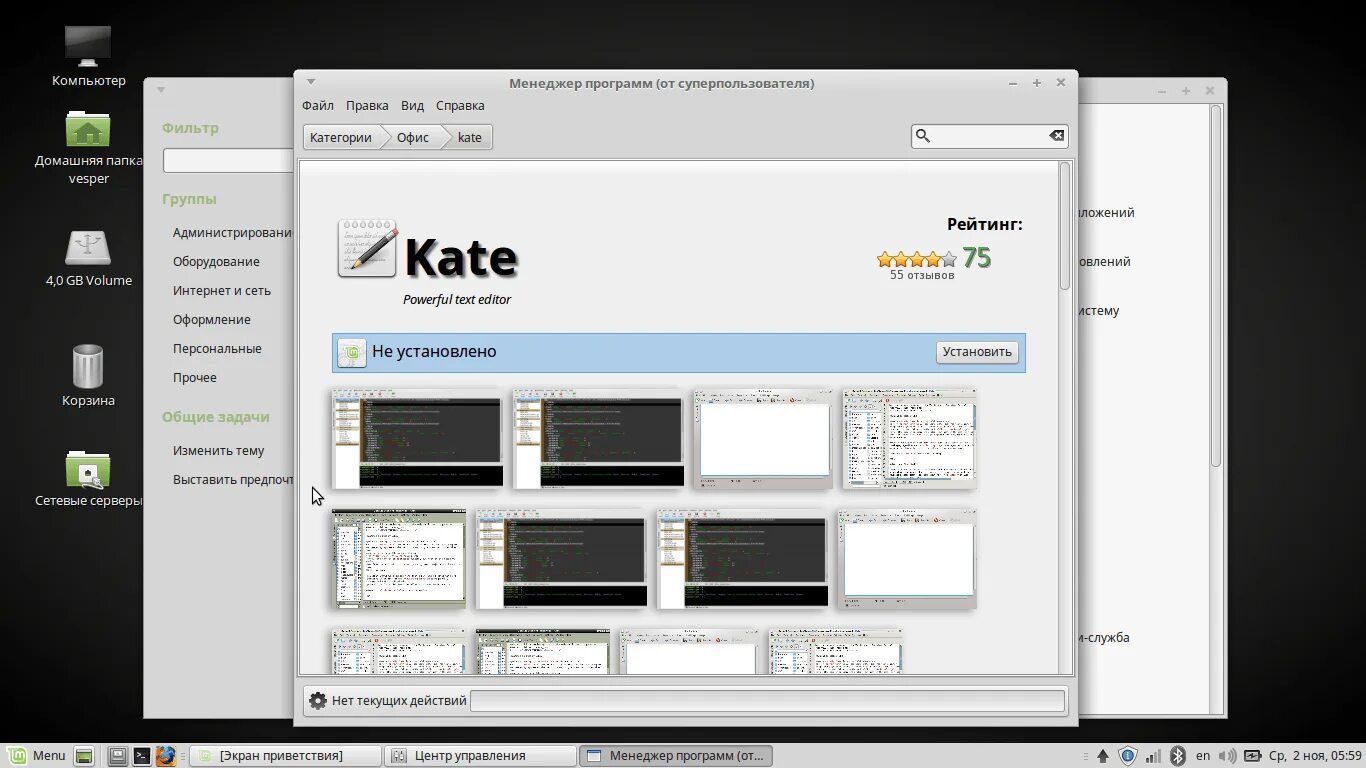Open the Справка menu
The image size is (1366, 768).
pyautogui.click(x=460, y=105)
